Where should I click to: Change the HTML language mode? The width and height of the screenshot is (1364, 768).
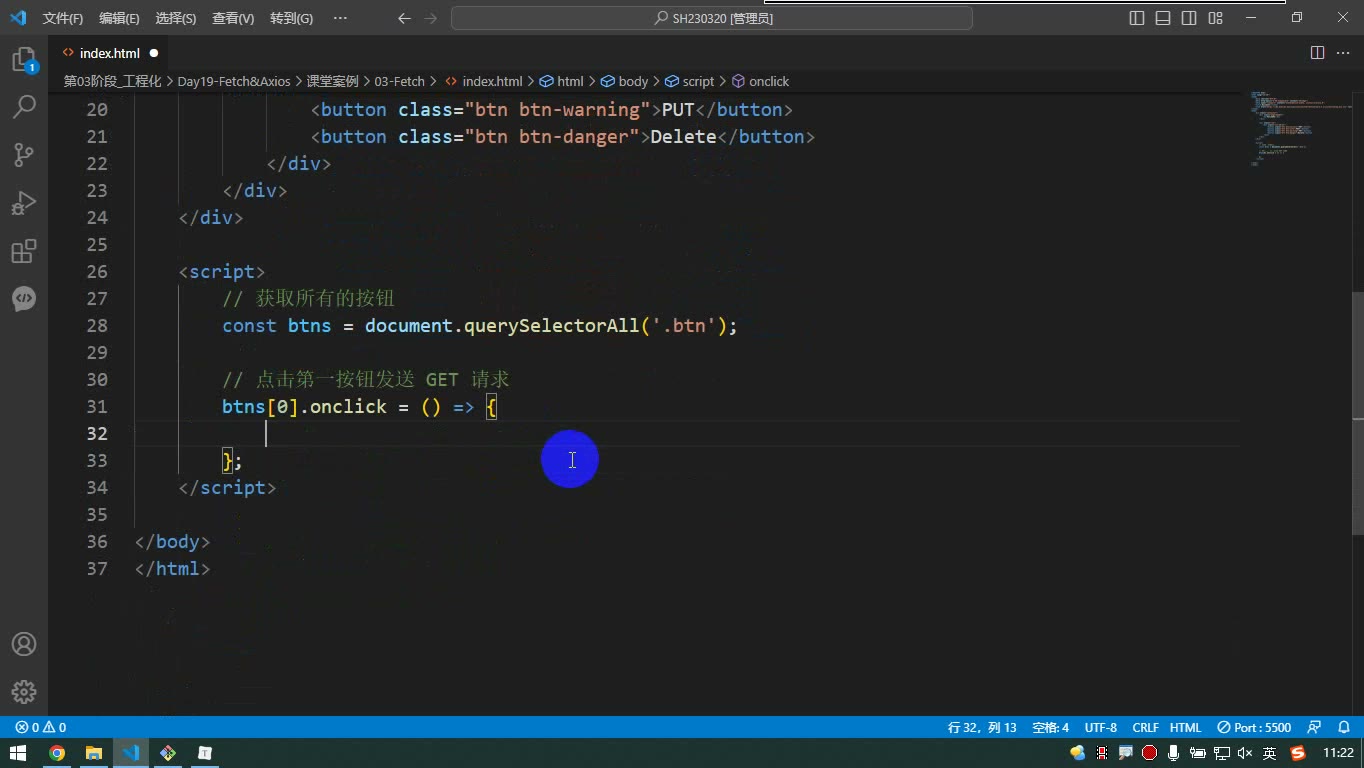click(x=1185, y=727)
